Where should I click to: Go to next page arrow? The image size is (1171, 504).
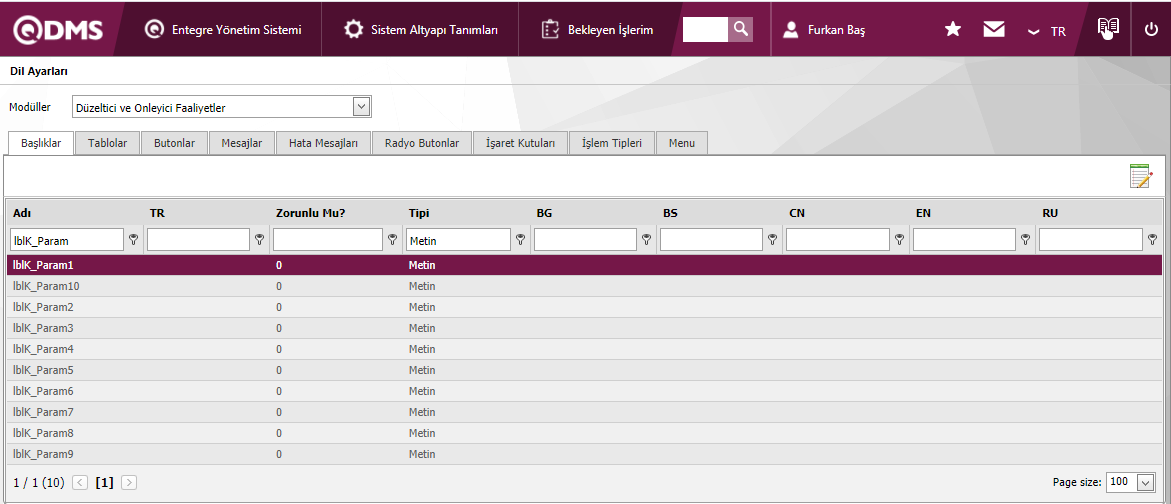pyautogui.click(x=129, y=482)
